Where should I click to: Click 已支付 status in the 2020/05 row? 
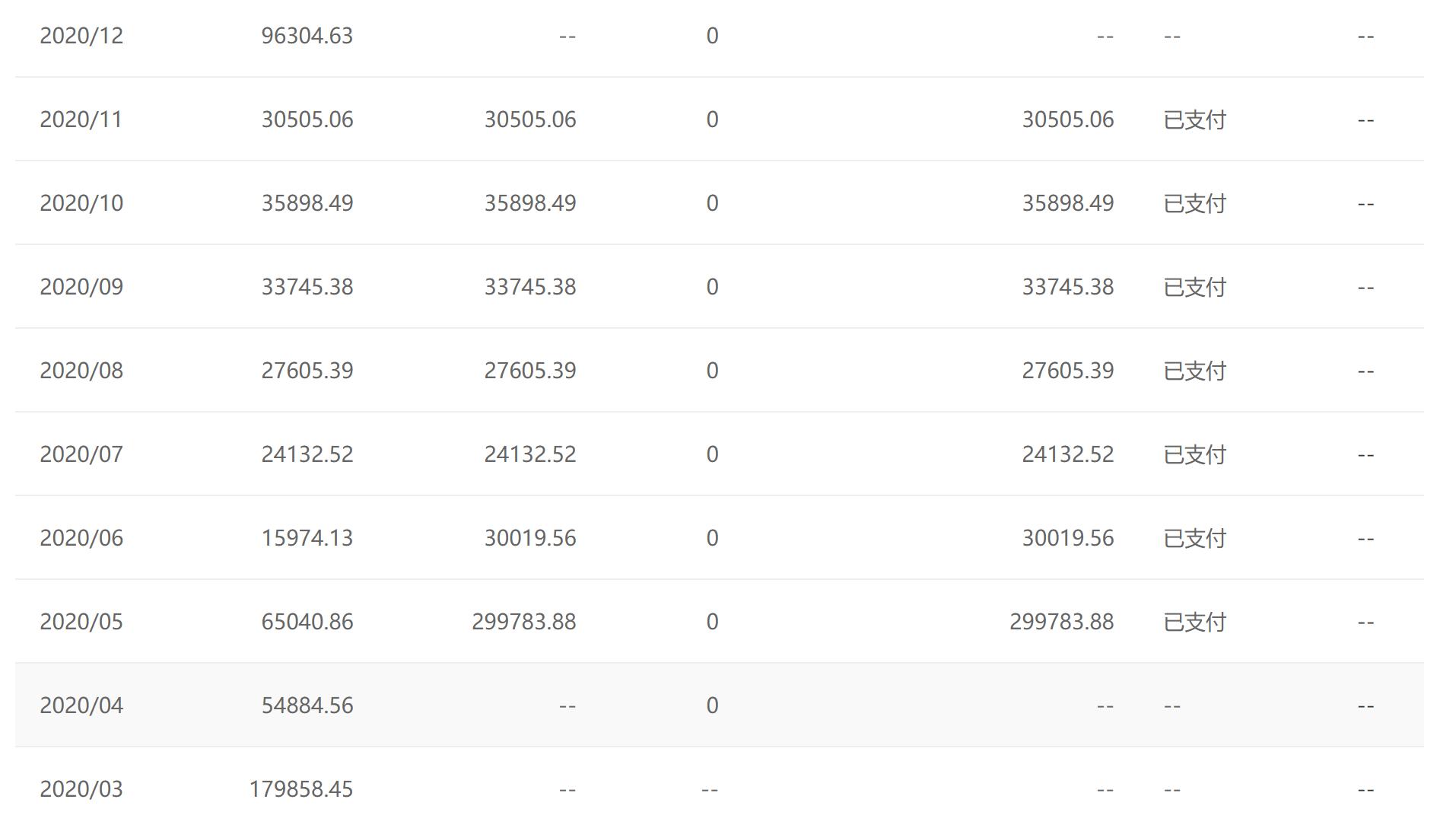(1194, 622)
